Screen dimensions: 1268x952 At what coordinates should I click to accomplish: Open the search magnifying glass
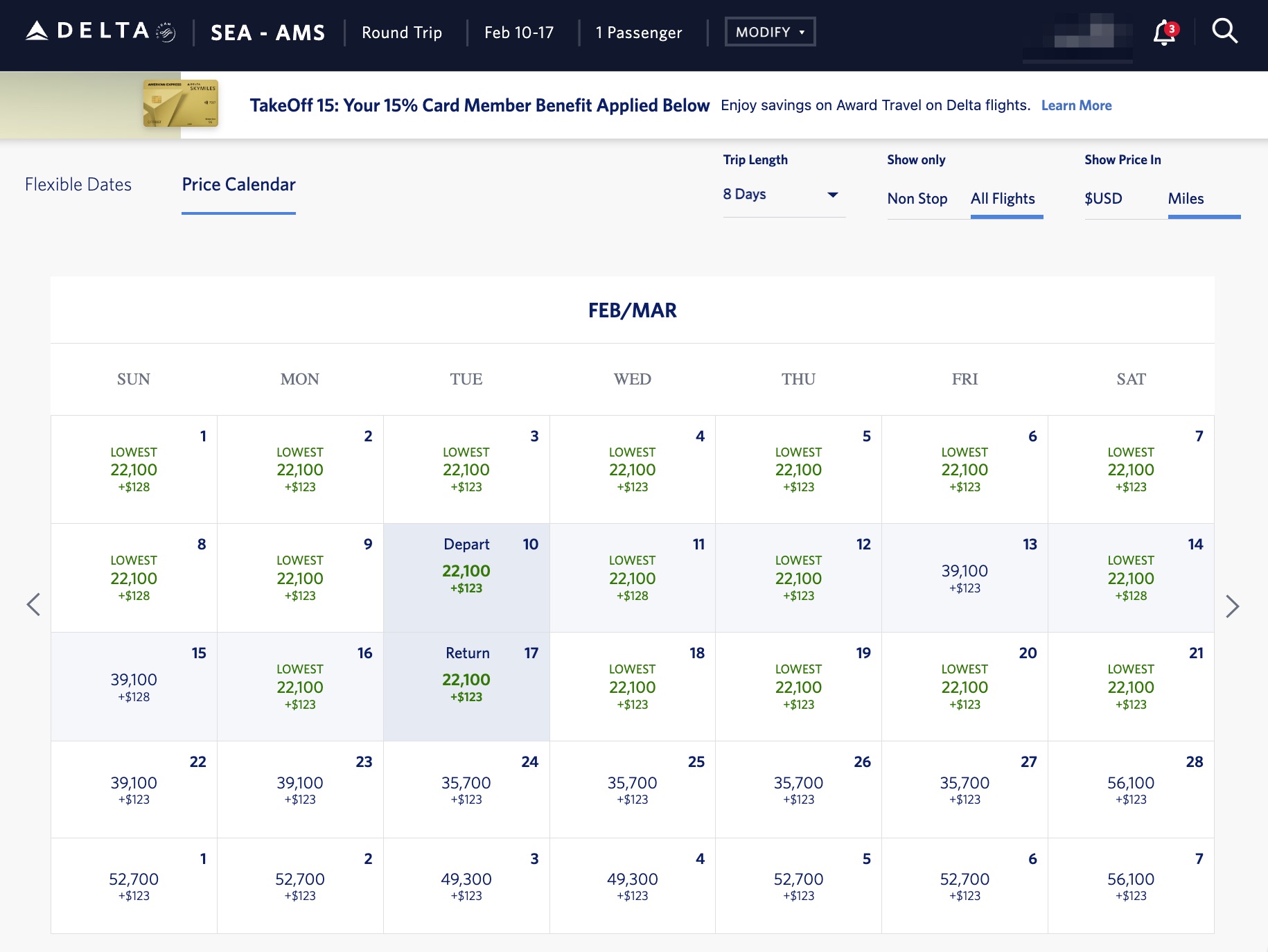(1225, 30)
